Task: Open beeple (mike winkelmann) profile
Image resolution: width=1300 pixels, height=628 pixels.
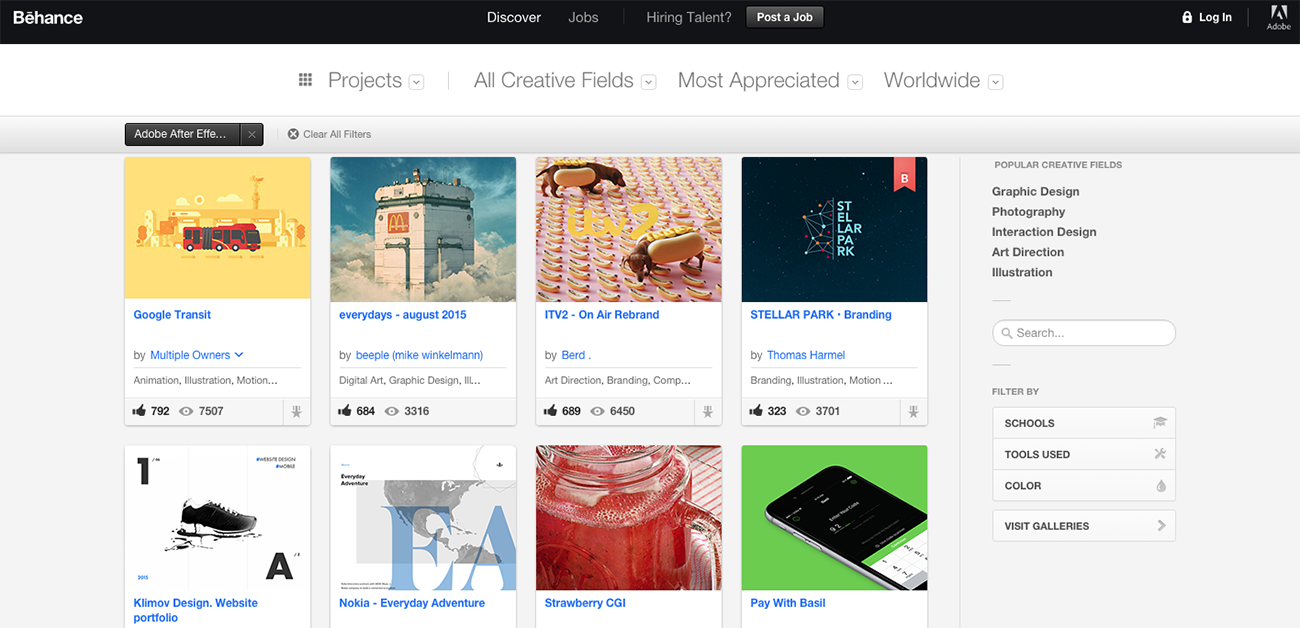Action: click(x=419, y=355)
